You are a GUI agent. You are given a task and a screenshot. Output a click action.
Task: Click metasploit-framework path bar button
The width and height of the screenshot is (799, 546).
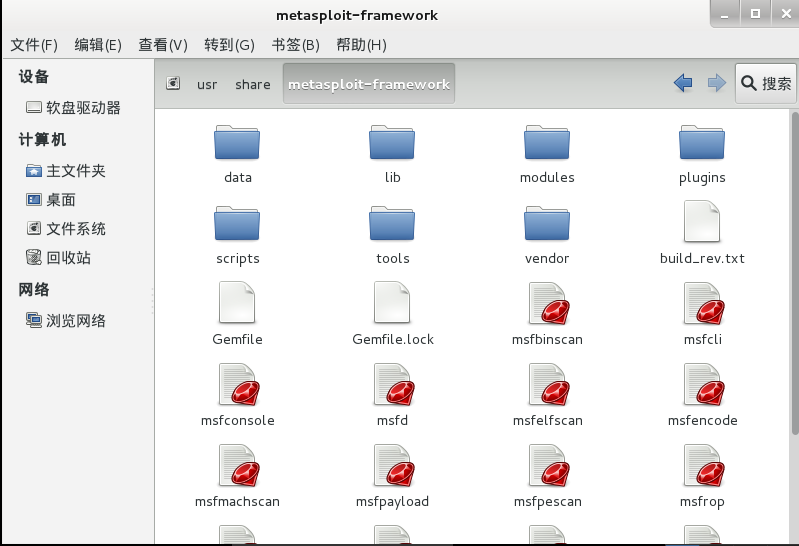pos(369,84)
